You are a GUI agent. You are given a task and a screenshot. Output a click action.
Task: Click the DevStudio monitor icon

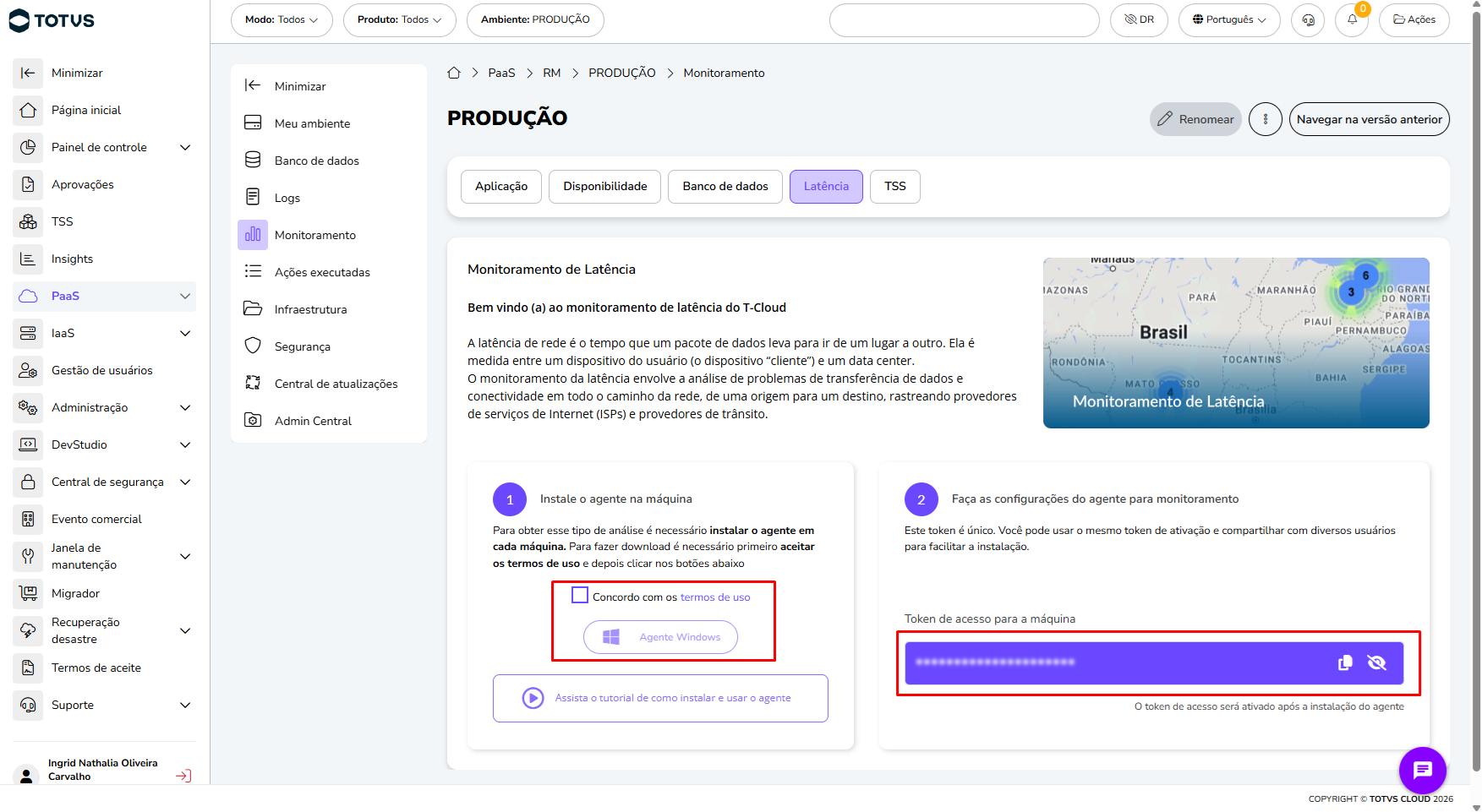28,444
